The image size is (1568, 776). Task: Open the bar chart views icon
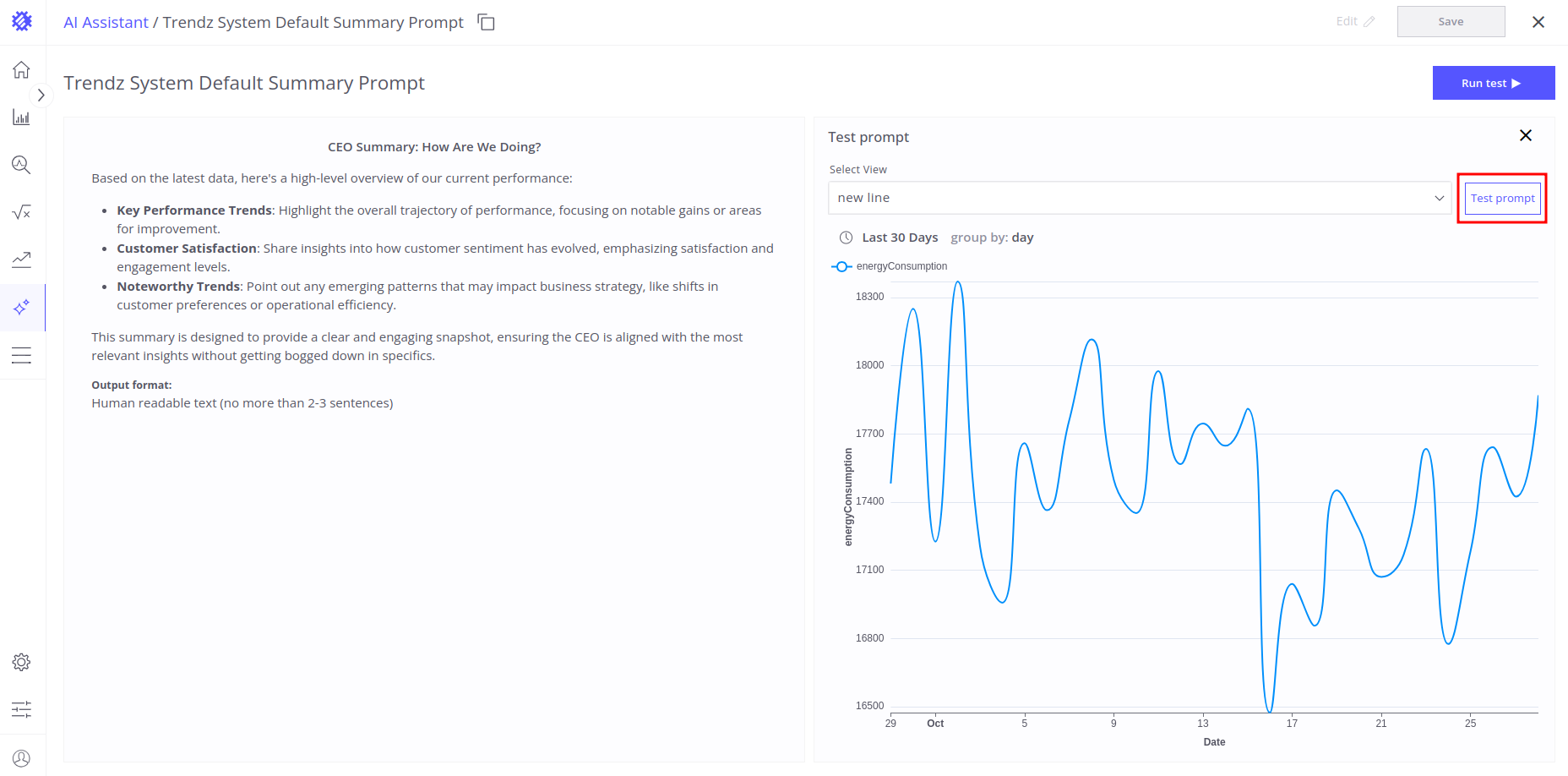tap(21, 117)
